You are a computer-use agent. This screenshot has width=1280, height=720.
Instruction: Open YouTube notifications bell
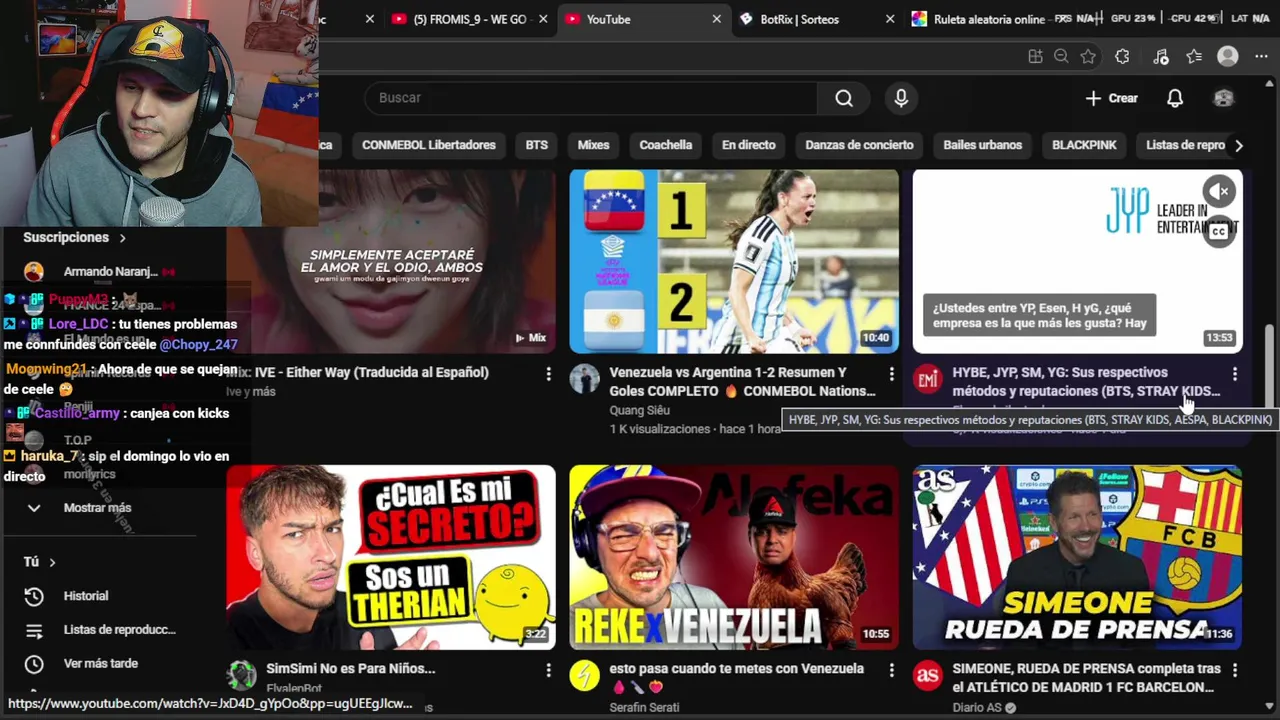click(x=1175, y=98)
